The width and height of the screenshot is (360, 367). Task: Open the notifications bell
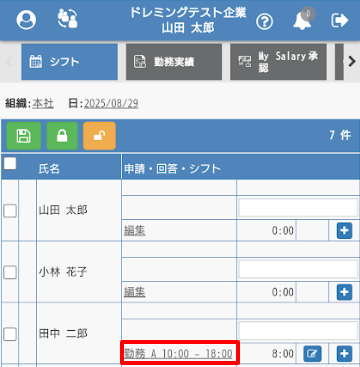(302, 20)
